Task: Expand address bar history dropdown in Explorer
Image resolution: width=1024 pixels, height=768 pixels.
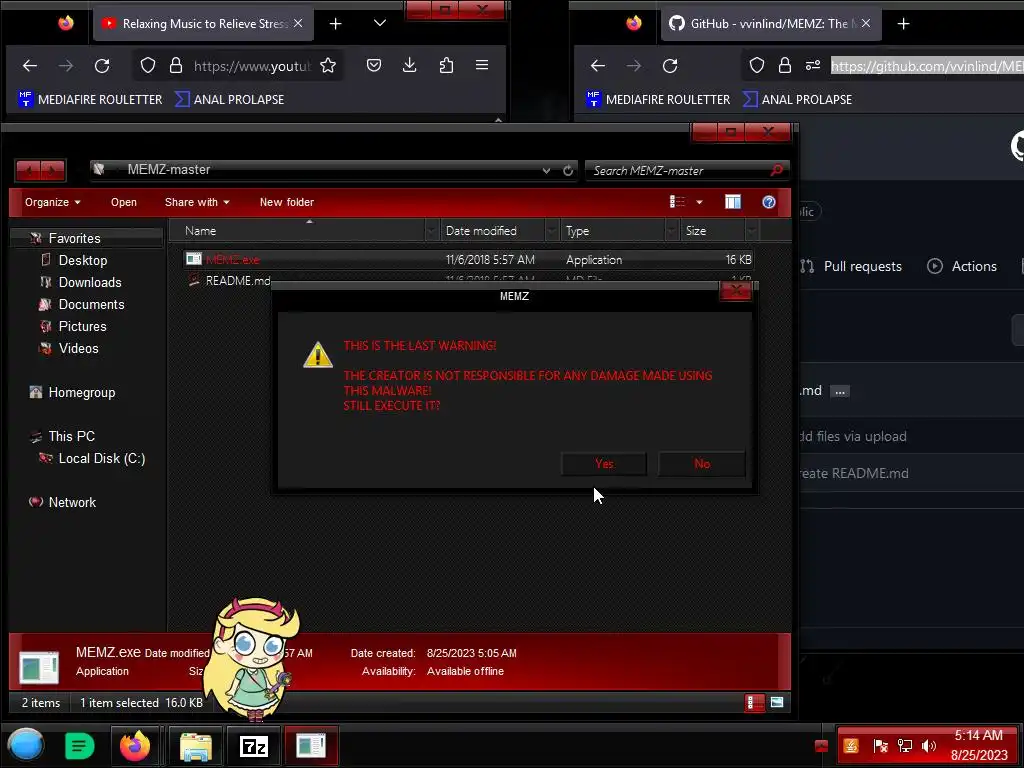Action: (x=546, y=170)
